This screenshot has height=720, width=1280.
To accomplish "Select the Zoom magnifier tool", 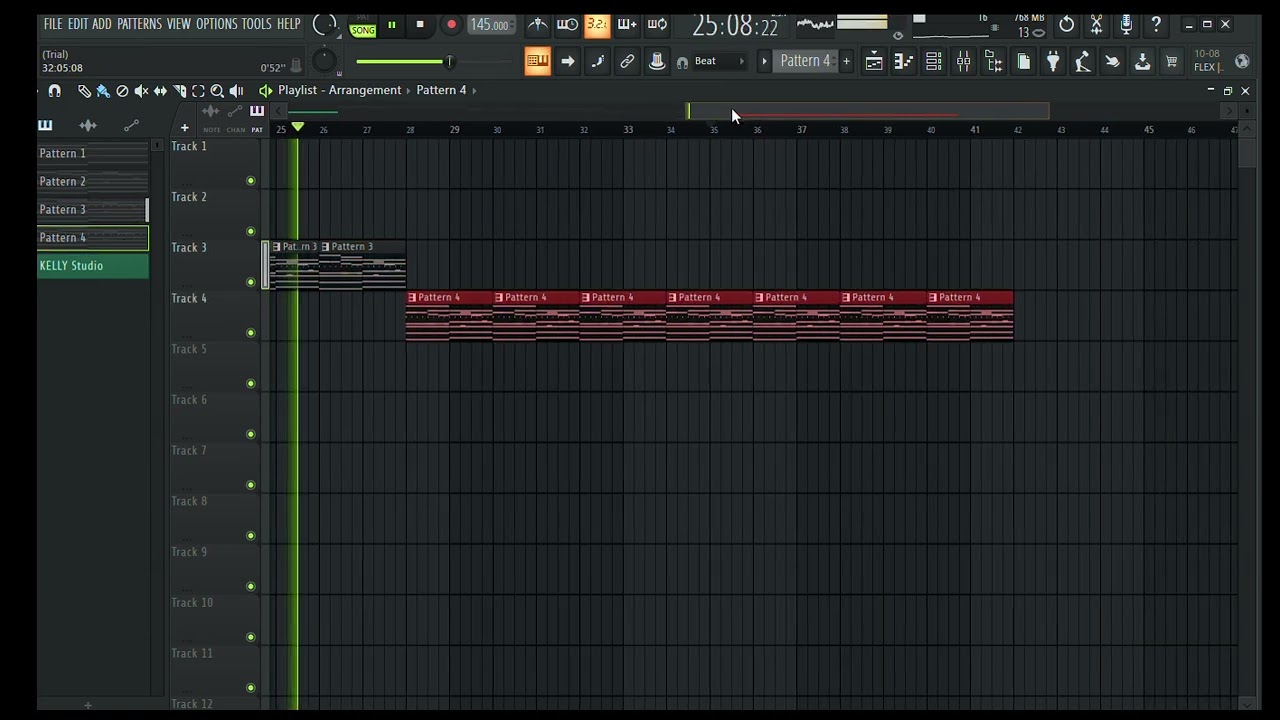I will click(217, 91).
